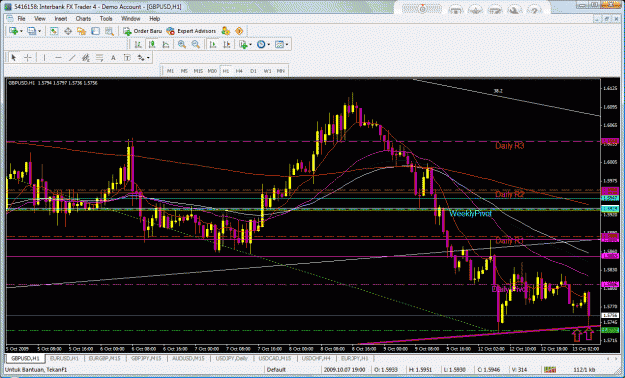Select the text label tool
The image size is (625, 378).
click(x=127, y=58)
